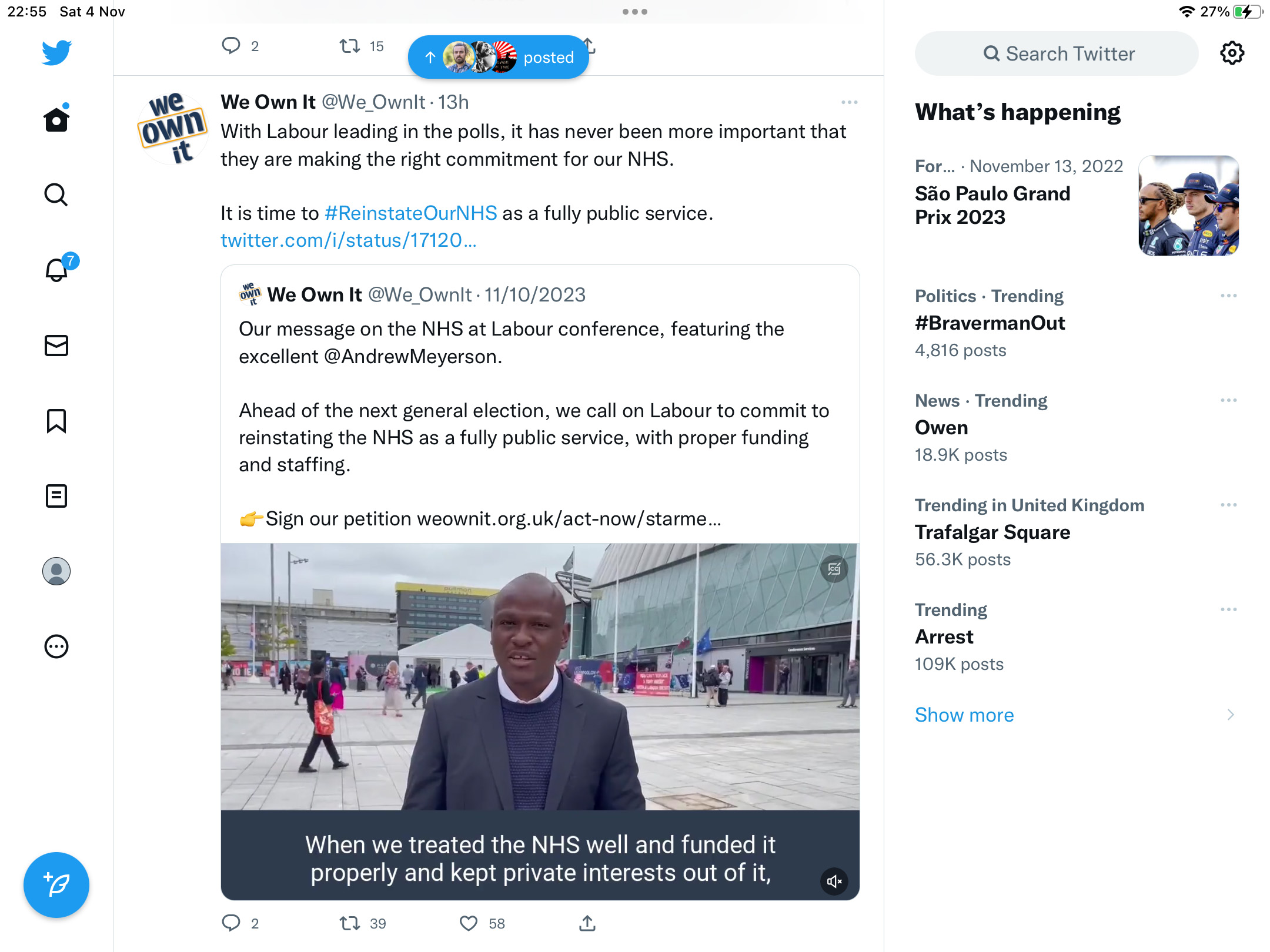Open the More circle menu in sidebar

[x=56, y=646]
